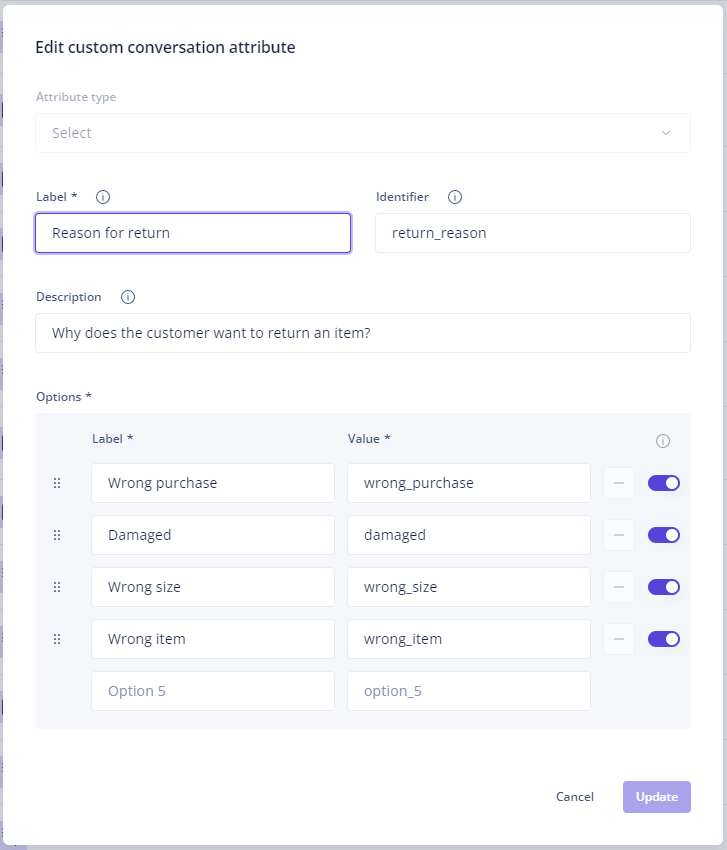Click the empty option_5 value field
This screenshot has width=727, height=850.
pos(469,691)
